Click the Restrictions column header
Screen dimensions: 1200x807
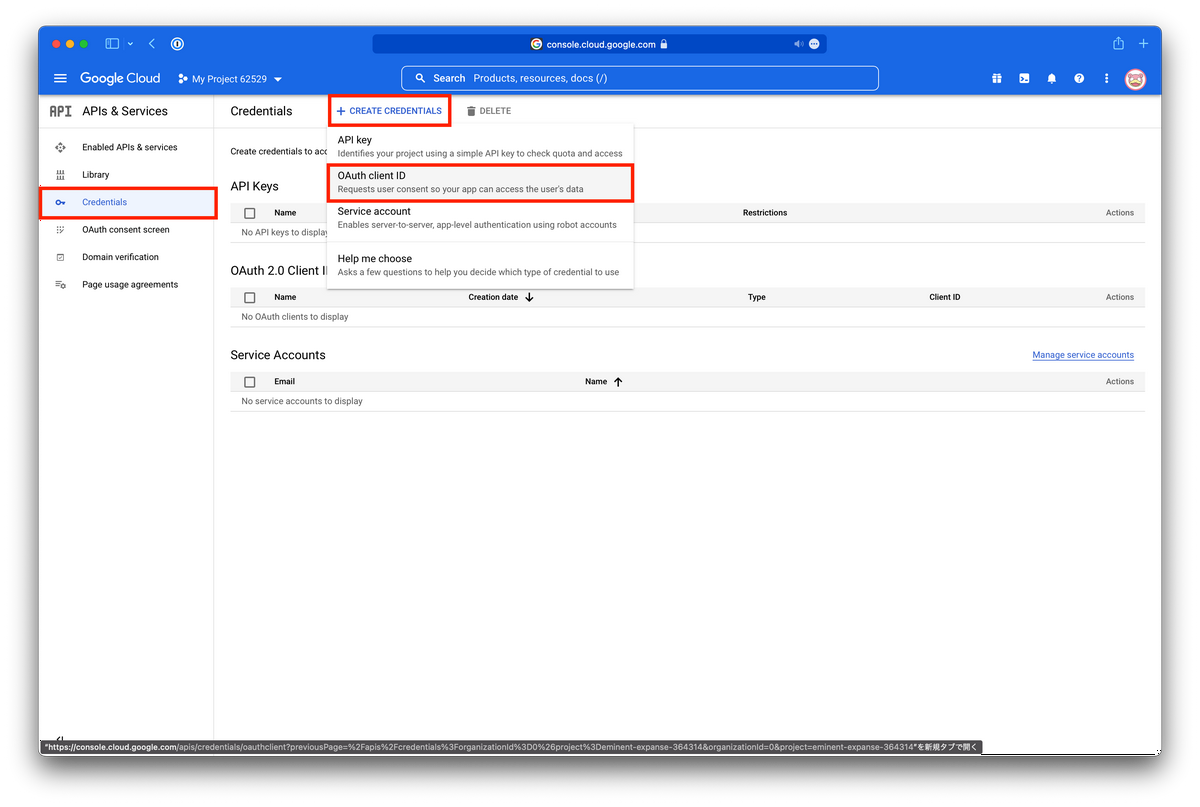(765, 213)
